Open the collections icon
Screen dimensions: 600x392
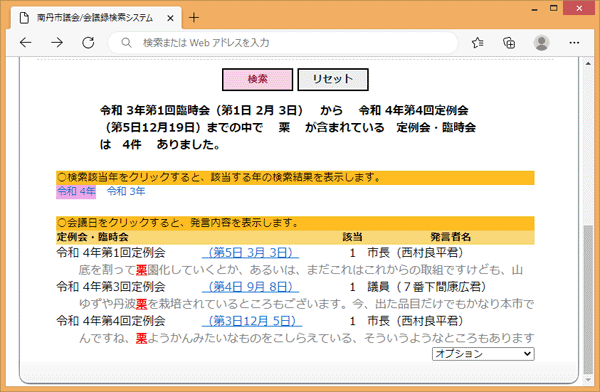click(x=509, y=42)
